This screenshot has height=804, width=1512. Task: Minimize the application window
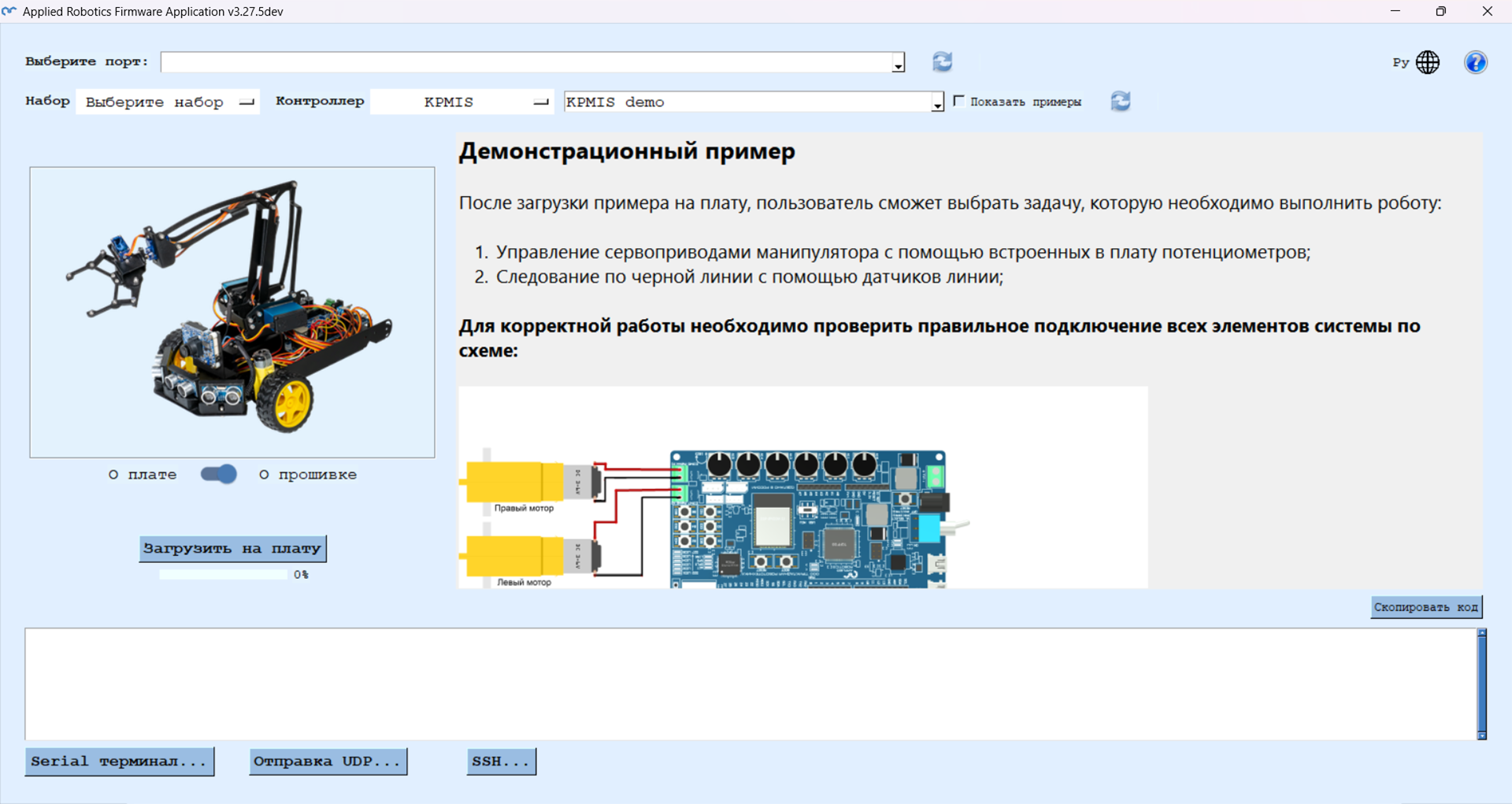(1395, 11)
